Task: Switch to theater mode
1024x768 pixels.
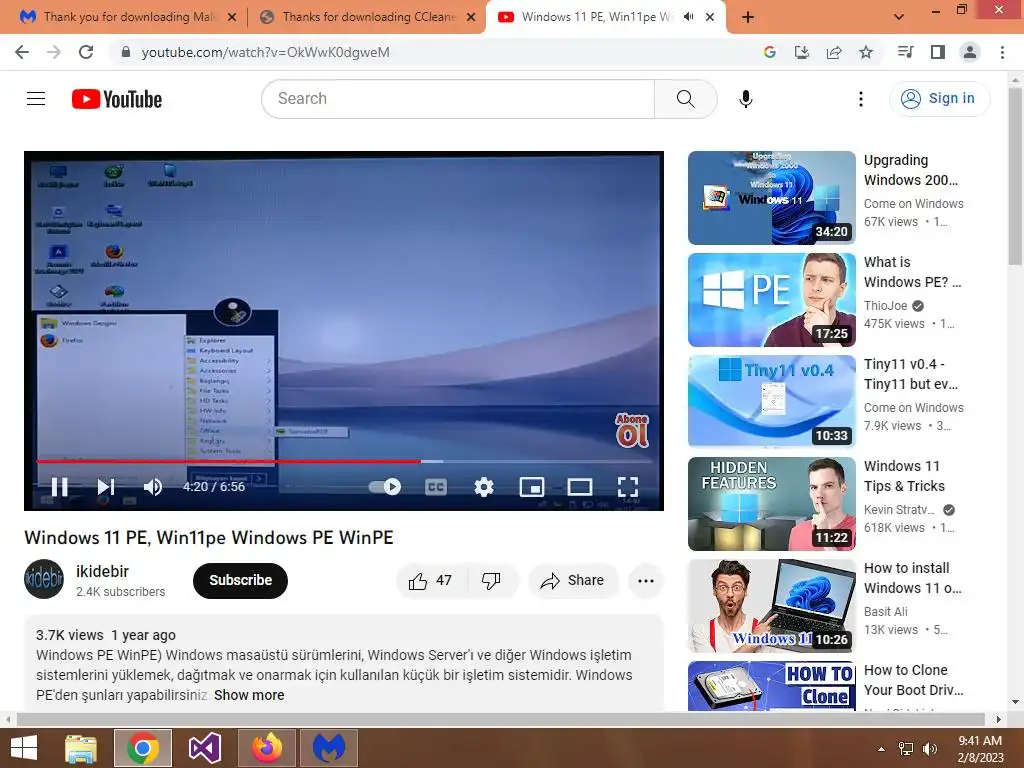Action: click(x=580, y=487)
